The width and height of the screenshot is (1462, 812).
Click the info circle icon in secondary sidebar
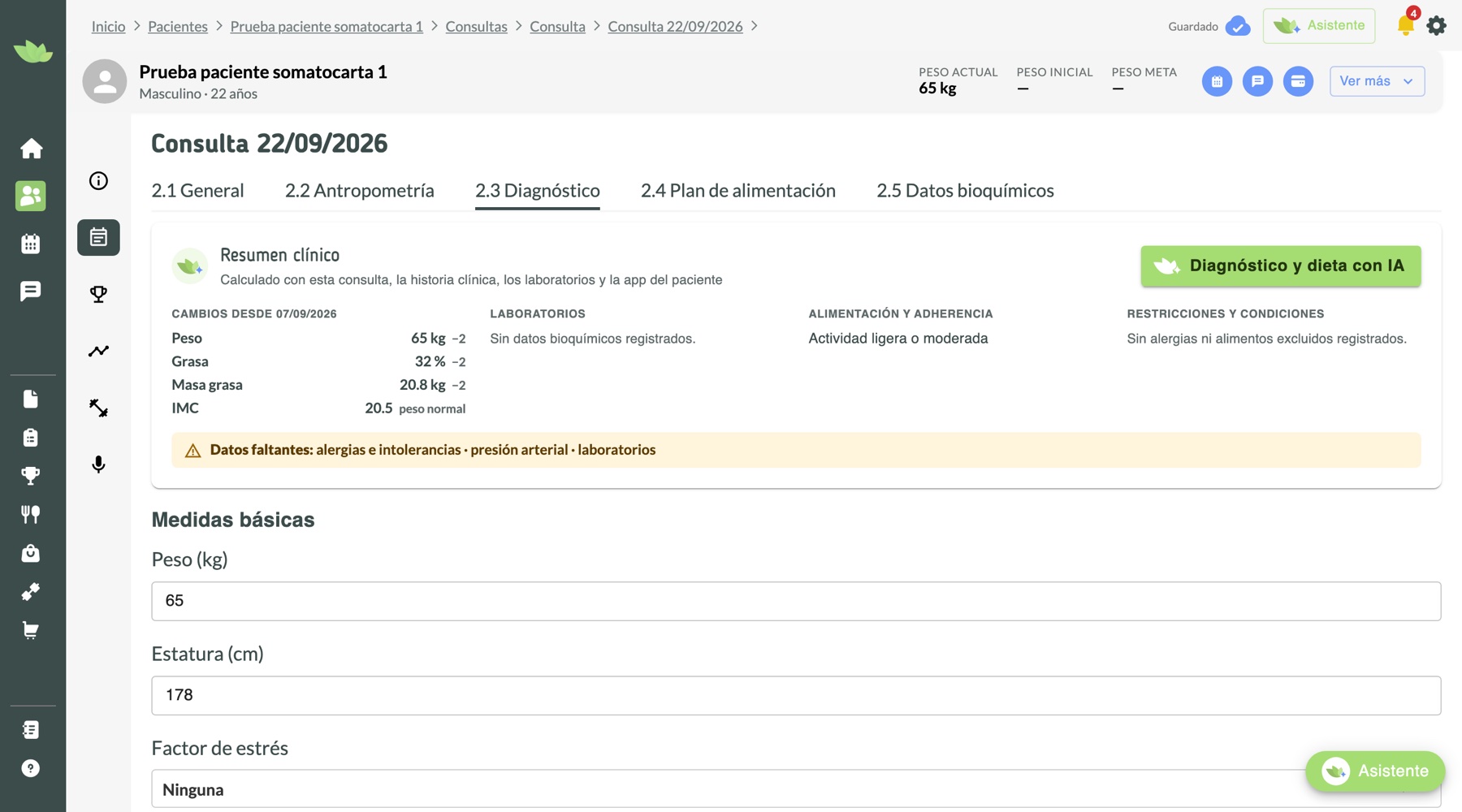(98, 181)
